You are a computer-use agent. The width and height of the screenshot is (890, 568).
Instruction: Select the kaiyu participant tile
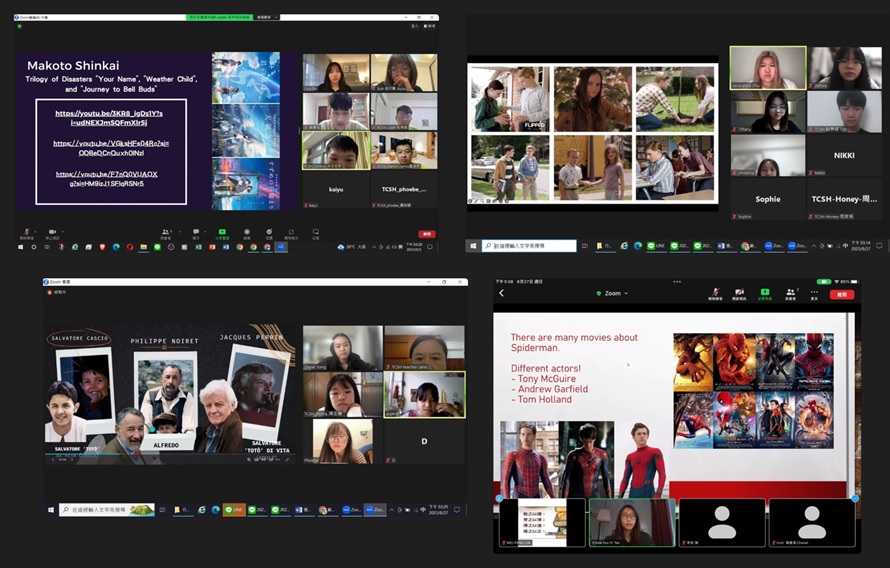point(335,189)
